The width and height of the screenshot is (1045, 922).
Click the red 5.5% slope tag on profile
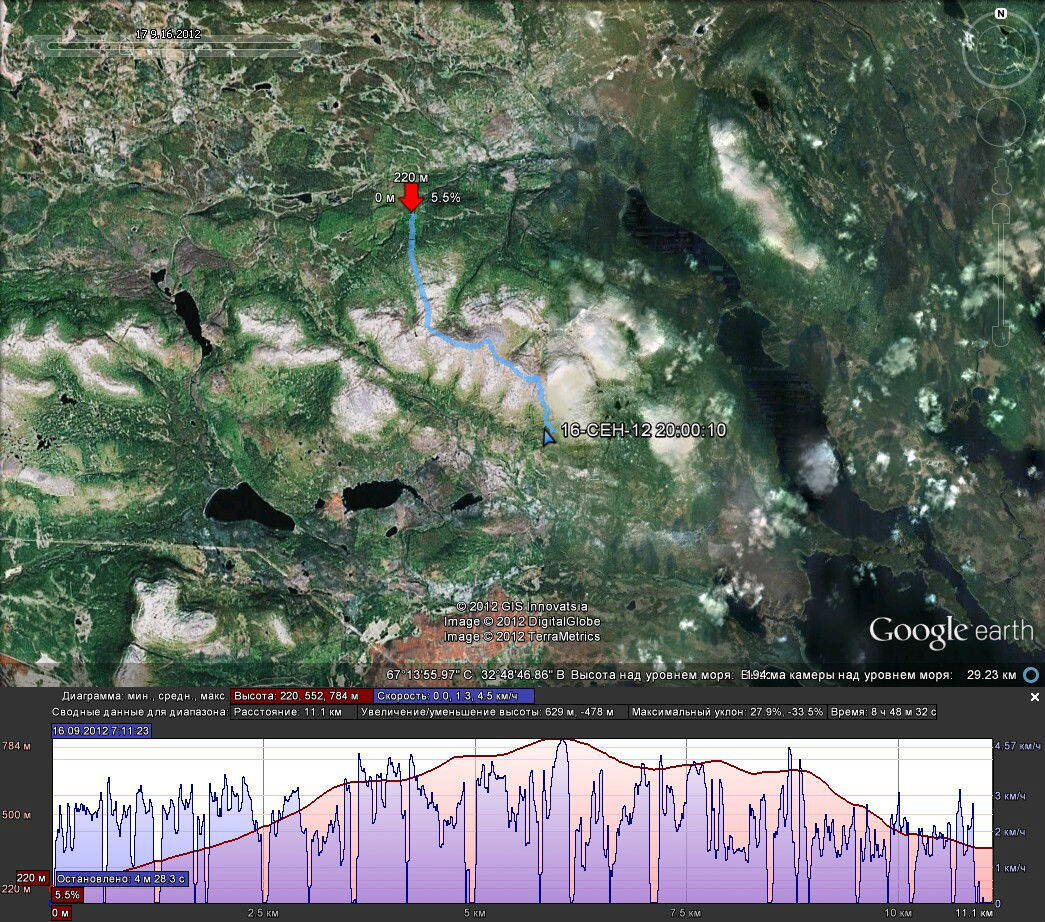click(x=67, y=895)
